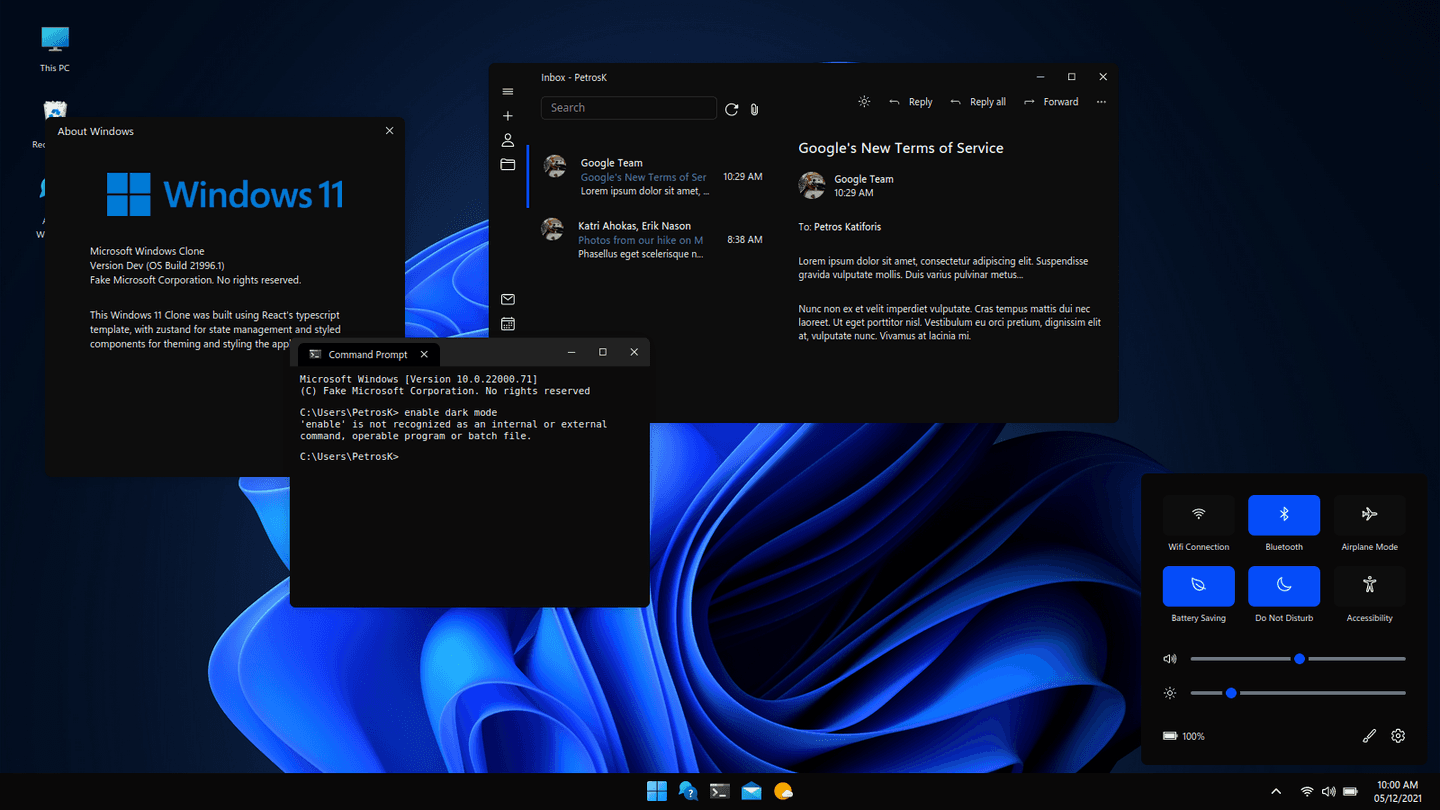Toggle the Accessibility quick setting
This screenshot has height=810, width=1440.
click(x=1369, y=586)
